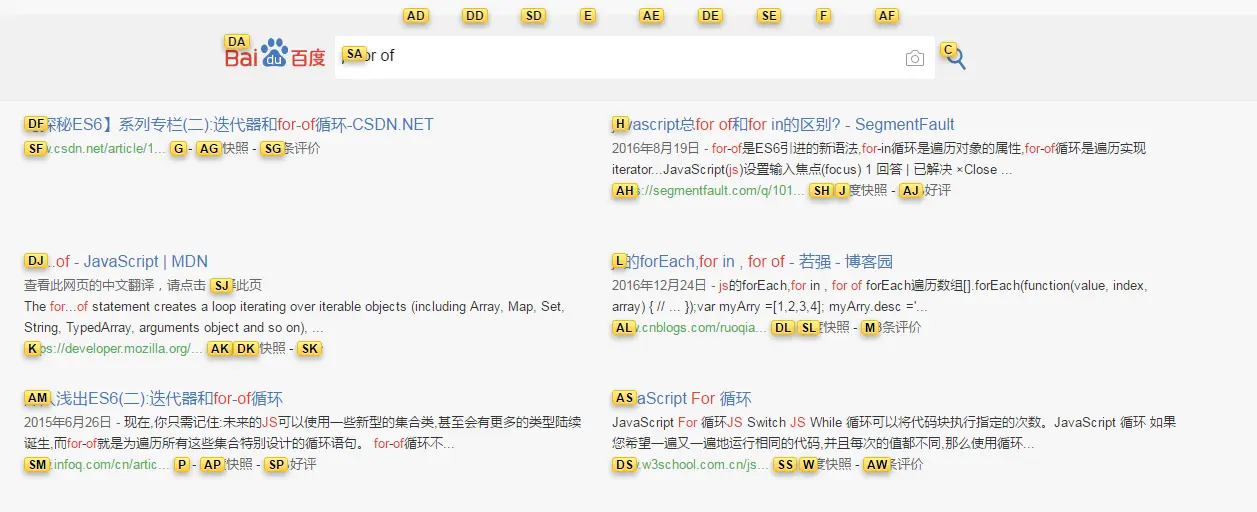Click the Baidu logo
This screenshot has height=512, width=1257.
pyautogui.click(x=275, y=54)
